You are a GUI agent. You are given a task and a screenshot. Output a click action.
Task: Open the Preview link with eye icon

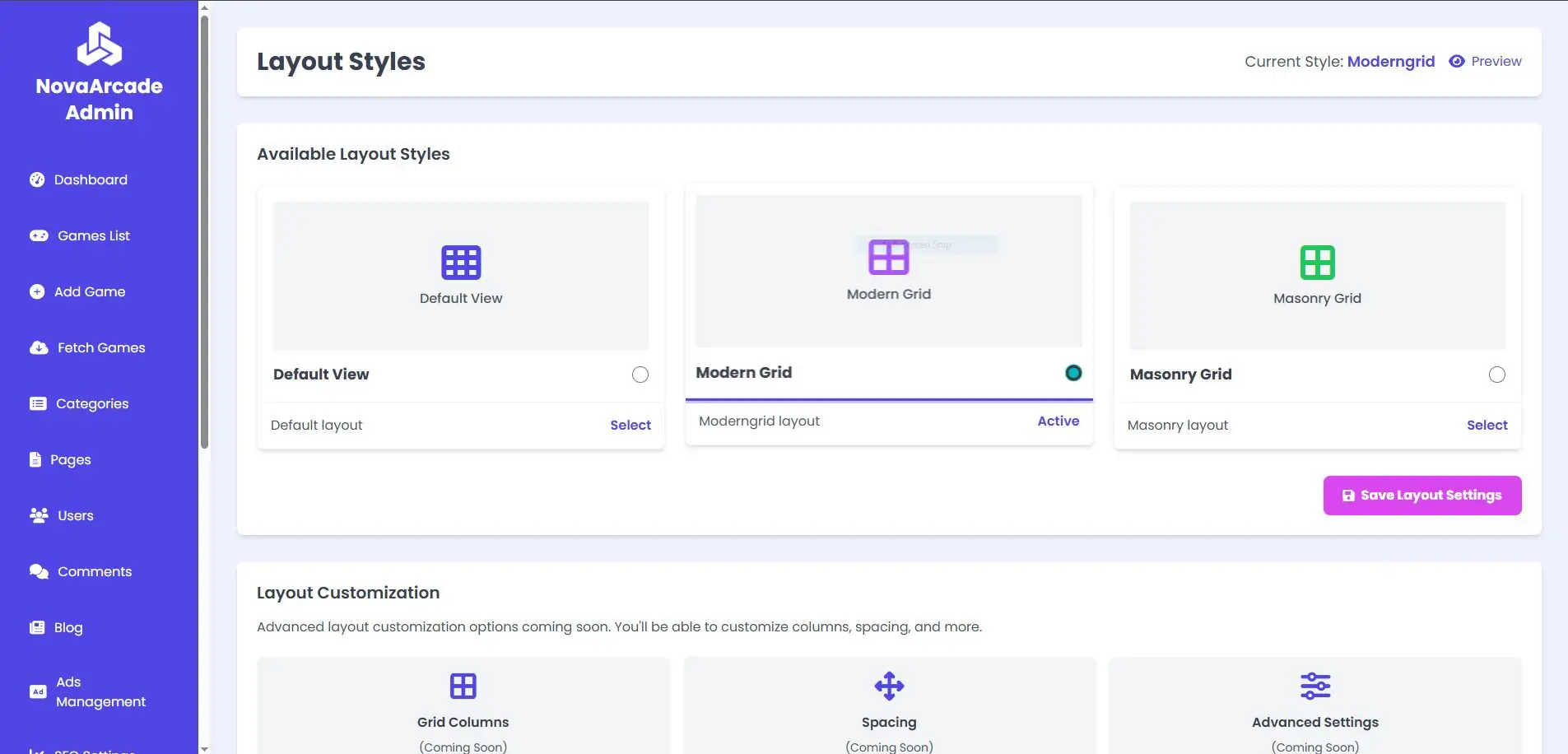coord(1485,62)
